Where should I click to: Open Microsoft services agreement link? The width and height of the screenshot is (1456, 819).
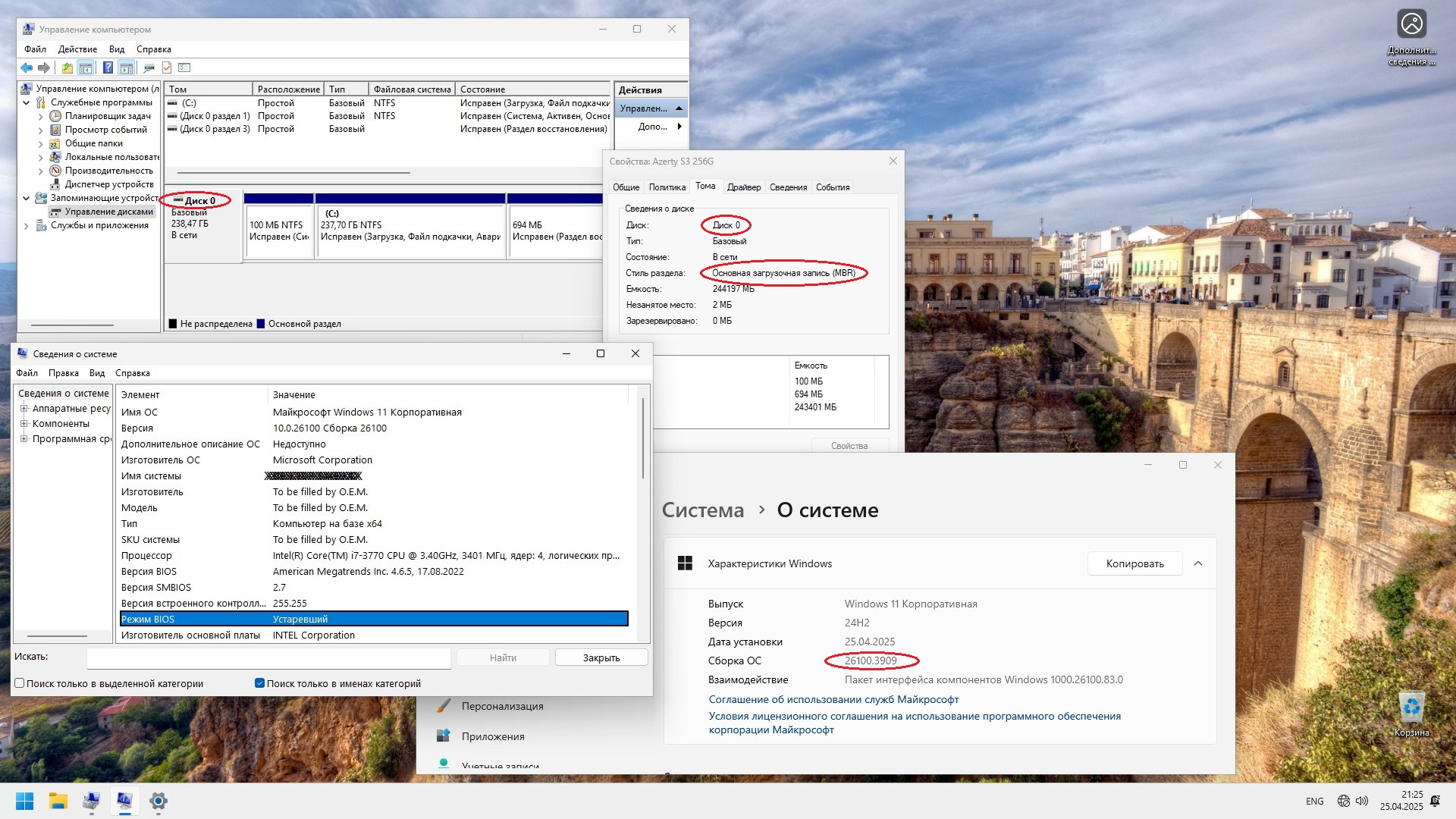click(x=833, y=699)
